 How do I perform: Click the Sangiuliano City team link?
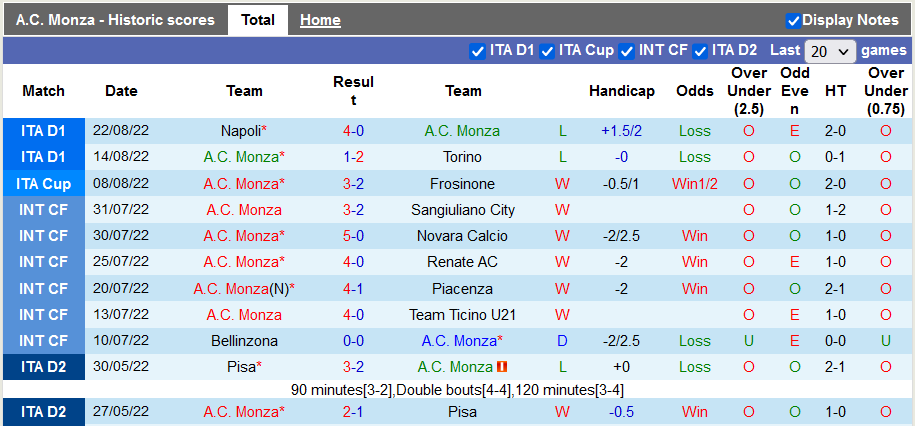[463, 210]
